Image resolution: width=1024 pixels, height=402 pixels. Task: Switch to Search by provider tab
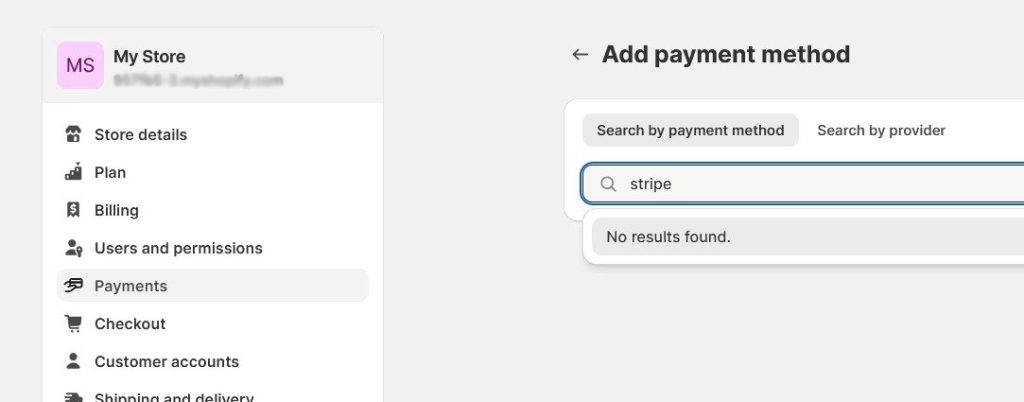(881, 130)
